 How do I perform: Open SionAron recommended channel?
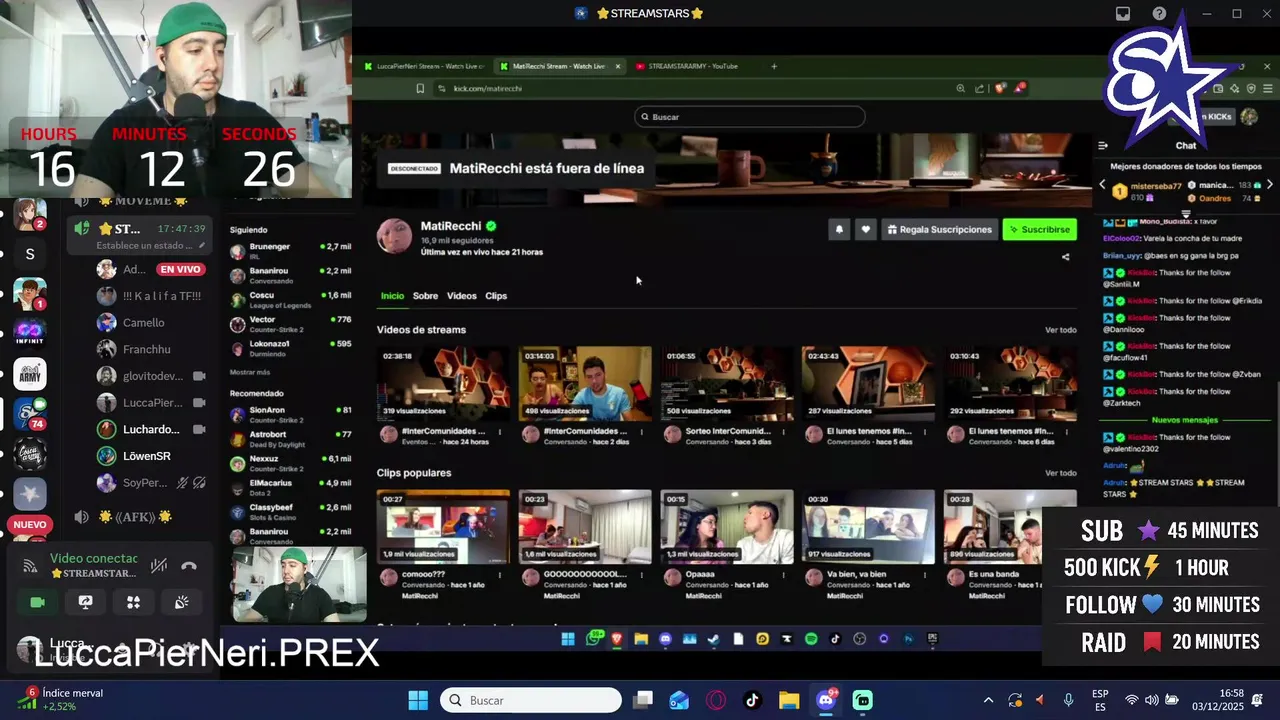pos(290,414)
